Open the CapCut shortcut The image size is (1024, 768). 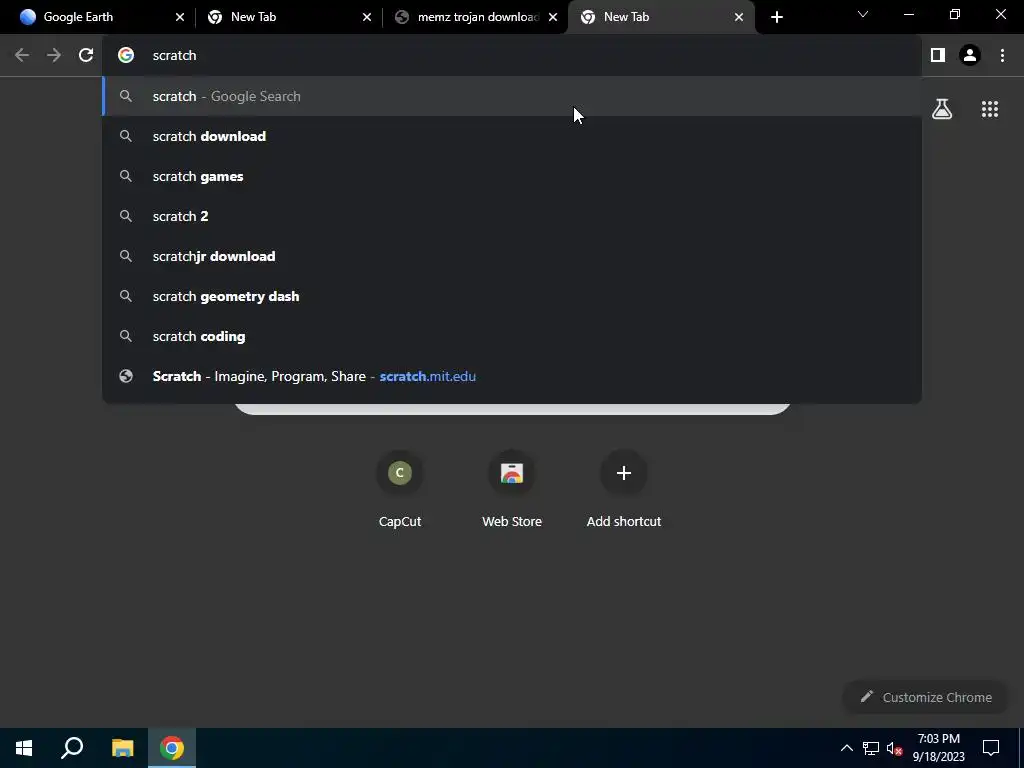coord(400,490)
